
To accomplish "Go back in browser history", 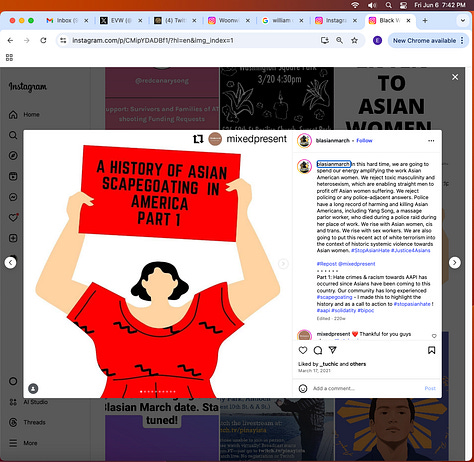I will coord(10,40).
